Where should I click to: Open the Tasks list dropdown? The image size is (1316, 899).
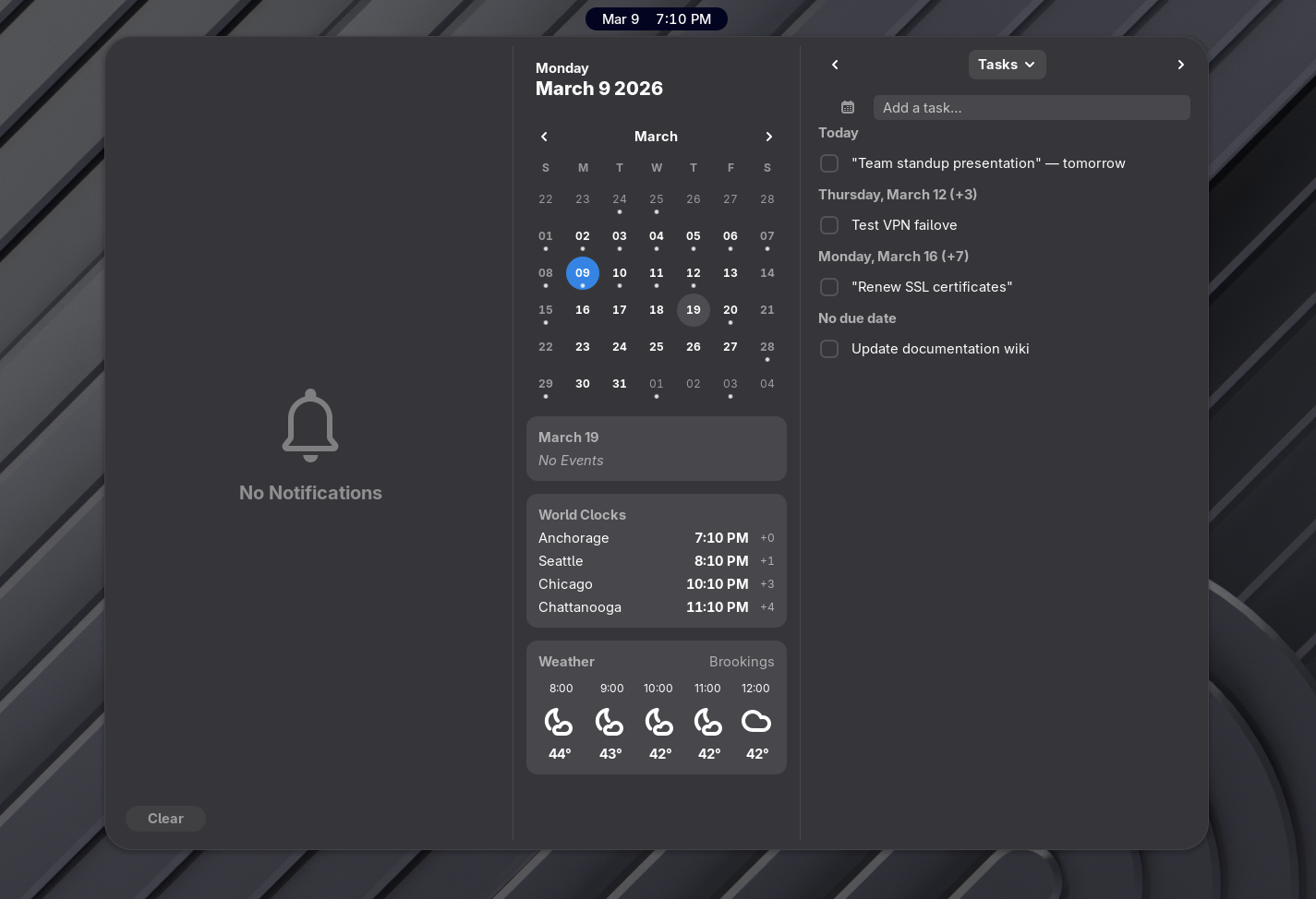(x=1007, y=65)
